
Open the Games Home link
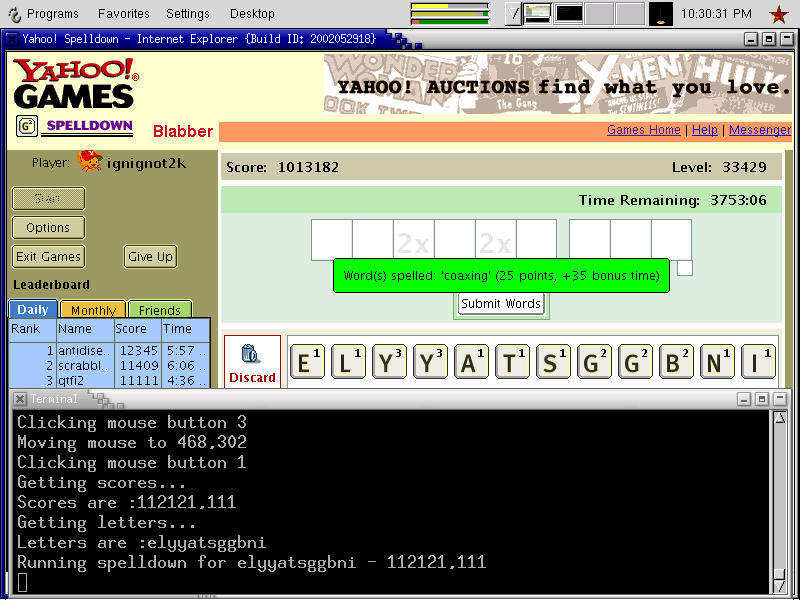pos(643,130)
